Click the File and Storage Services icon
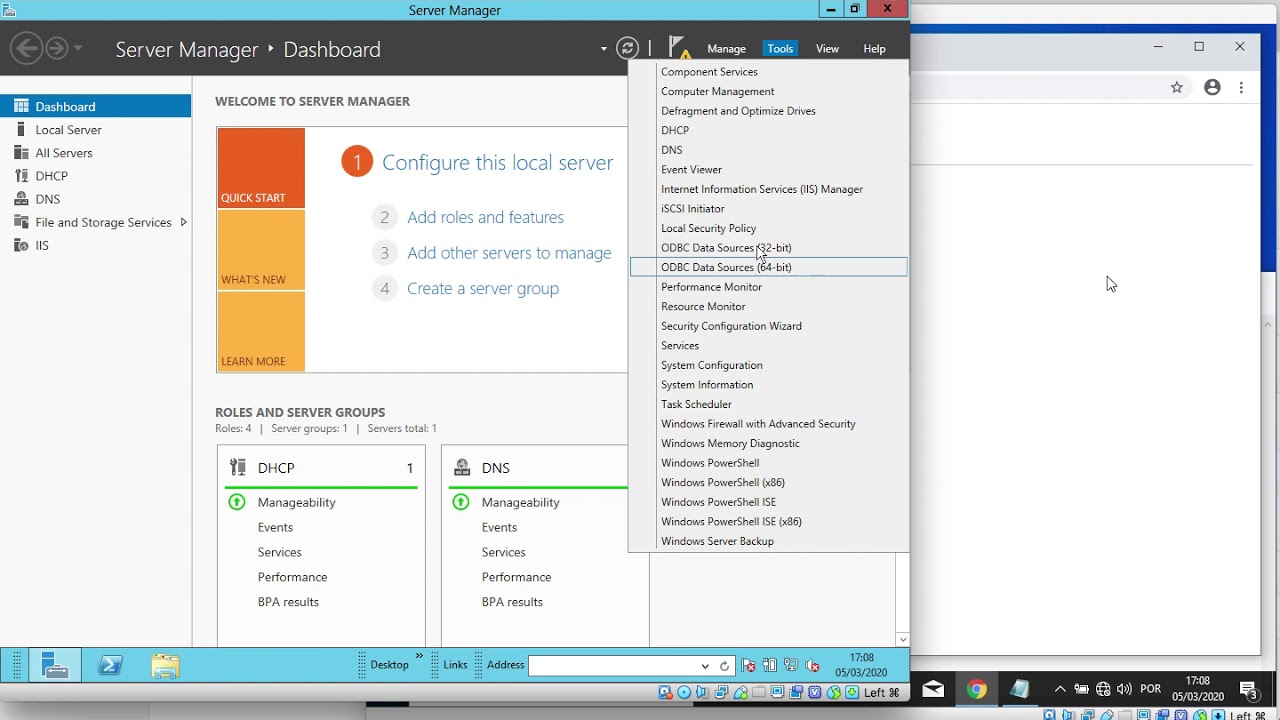Image resolution: width=1280 pixels, height=720 pixels. [21, 222]
